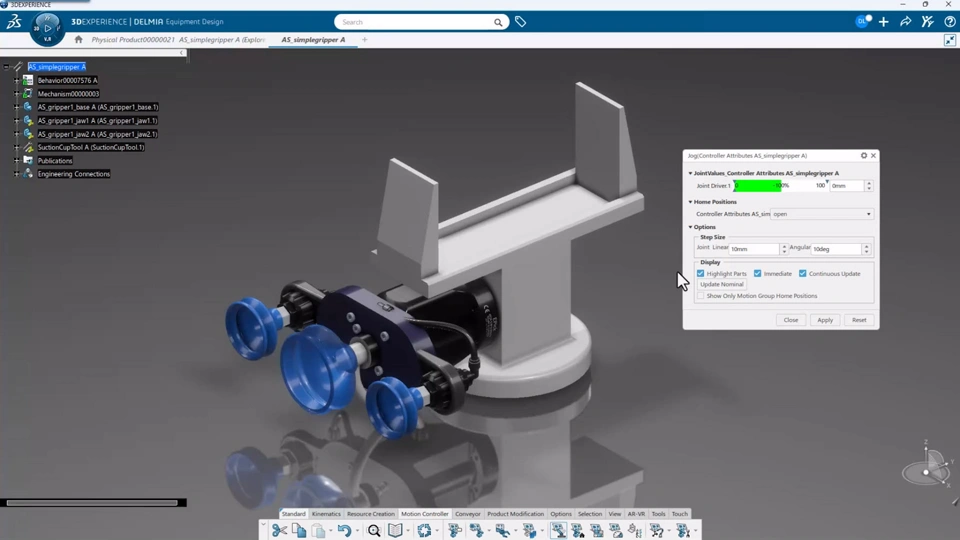Screen dimensions: 960x540
Task: Click the Apply button in Jog dialog
Action: click(x=825, y=320)
